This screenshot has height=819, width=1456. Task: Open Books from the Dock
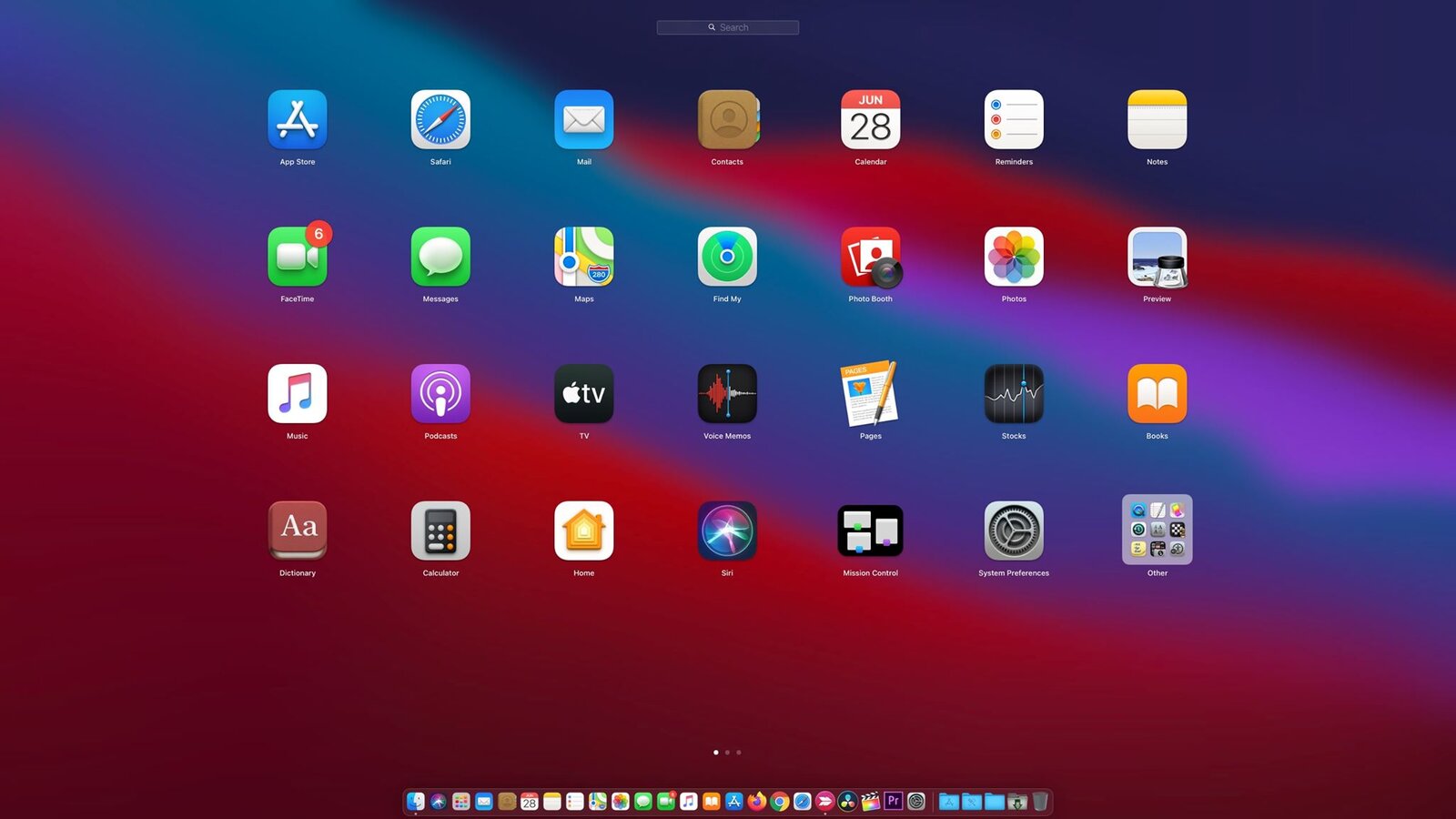click(x=712, y=801)
